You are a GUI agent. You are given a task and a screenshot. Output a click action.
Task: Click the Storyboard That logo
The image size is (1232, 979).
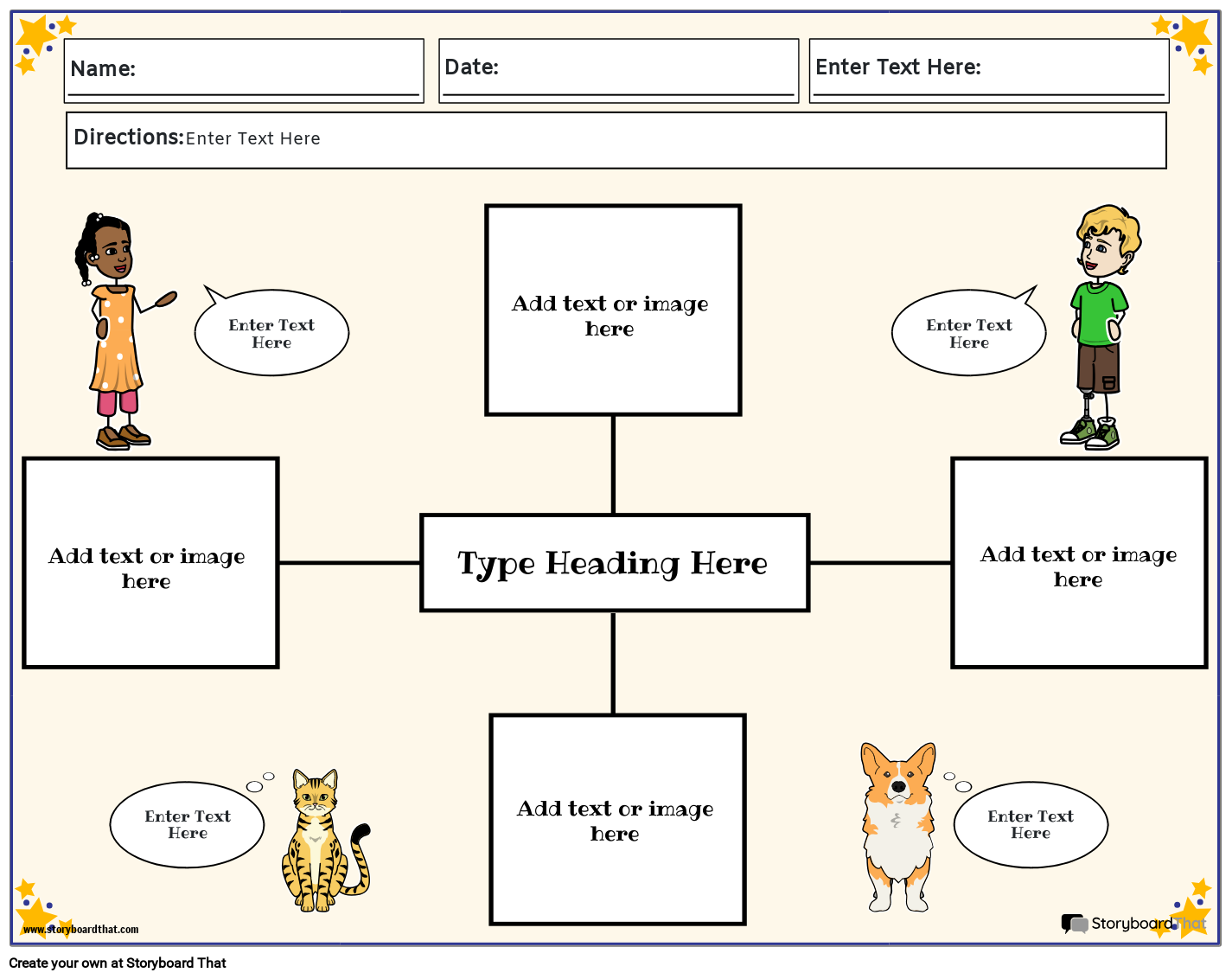tap(1133, 924)
